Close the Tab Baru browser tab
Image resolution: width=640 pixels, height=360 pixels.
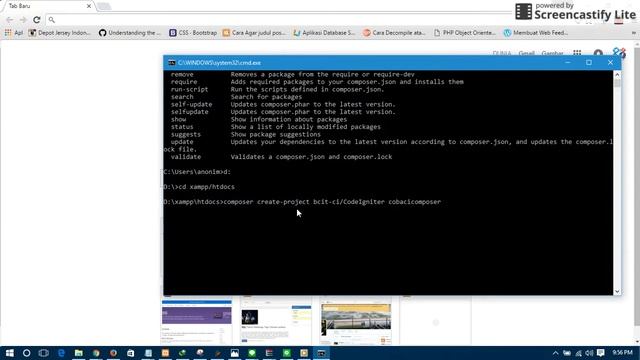click(89, 6)
